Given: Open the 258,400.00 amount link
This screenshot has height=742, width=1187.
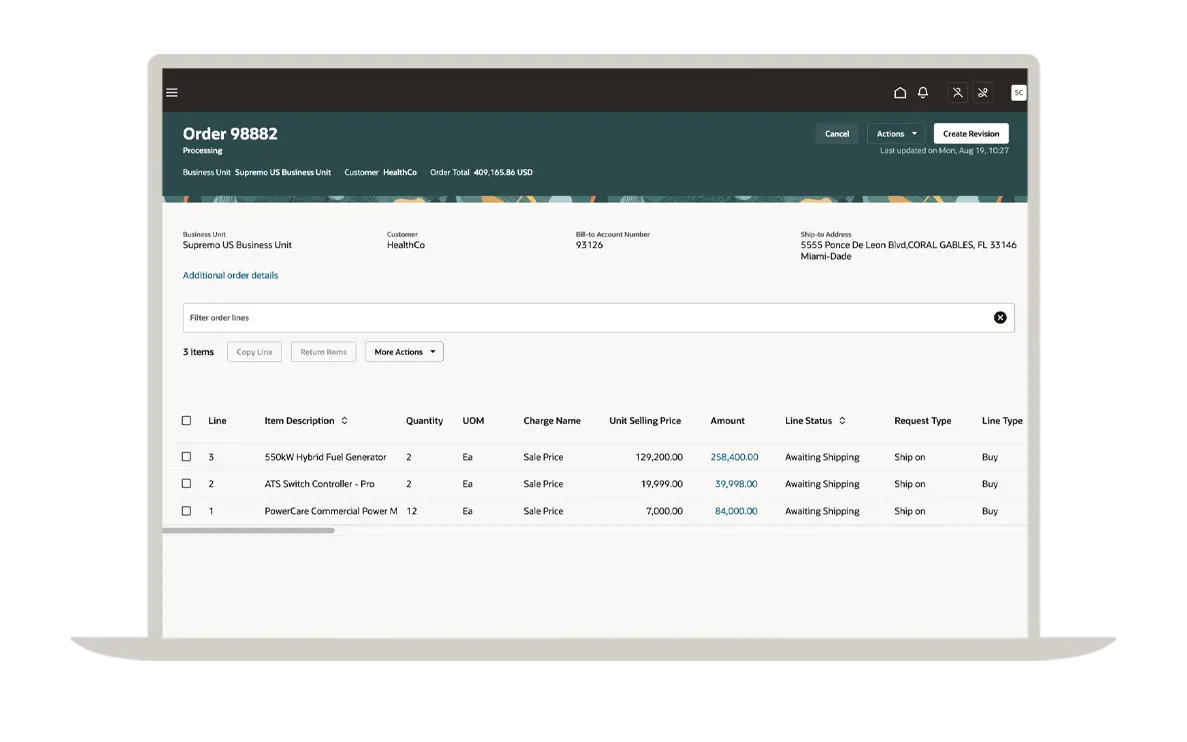Looking at the screenshot, I should 734,457.
